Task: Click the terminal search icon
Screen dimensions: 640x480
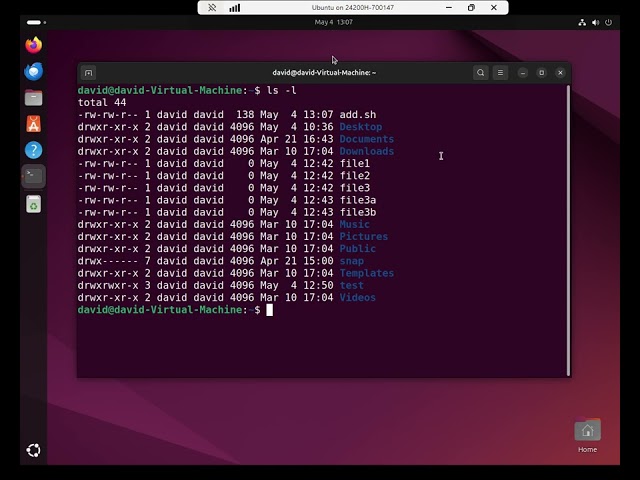Action: pyautogui.click(x=480, y=73)
